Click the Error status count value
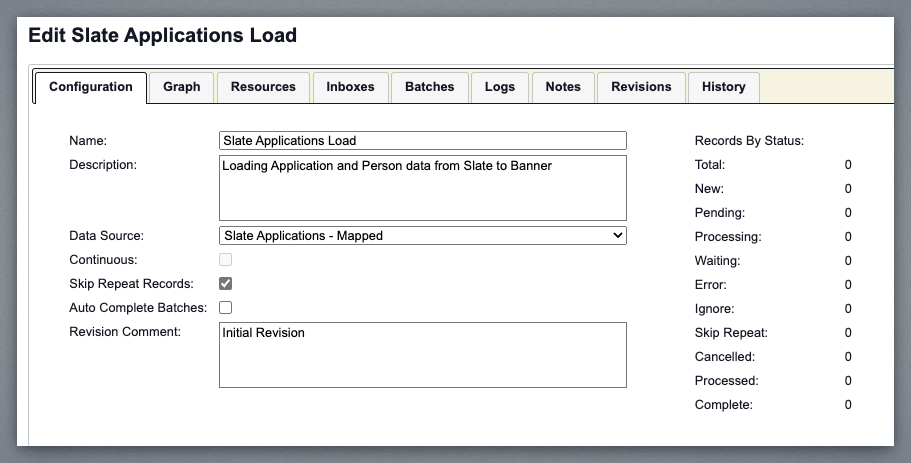911x463 pixels. click(x=847, y=285)
